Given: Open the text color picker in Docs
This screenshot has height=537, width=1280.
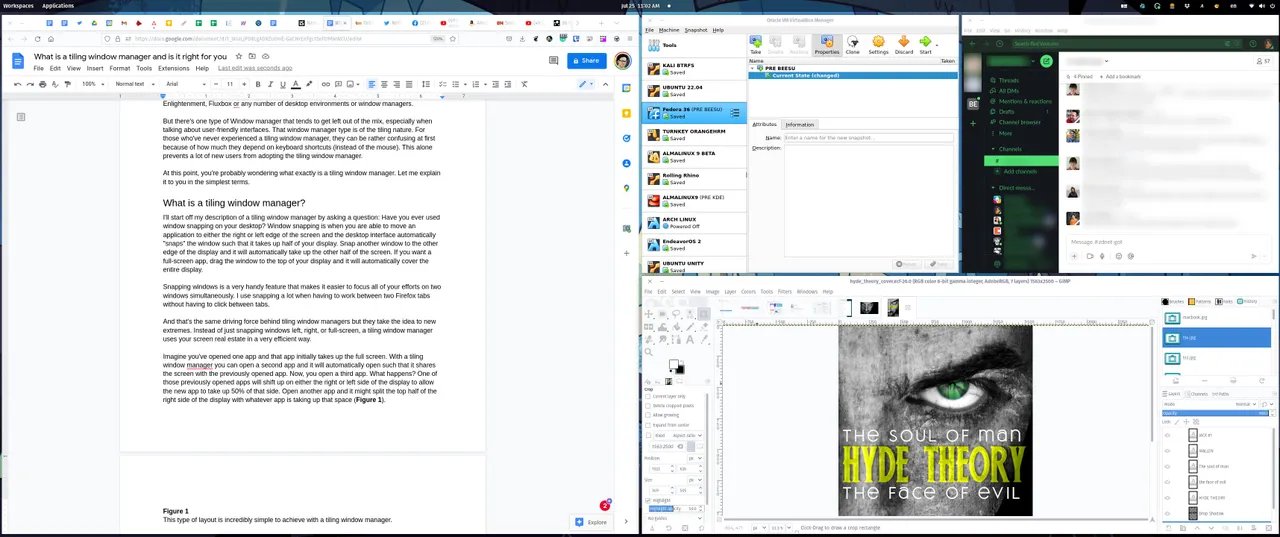Looking at the screenshot, I should (296, 84).
